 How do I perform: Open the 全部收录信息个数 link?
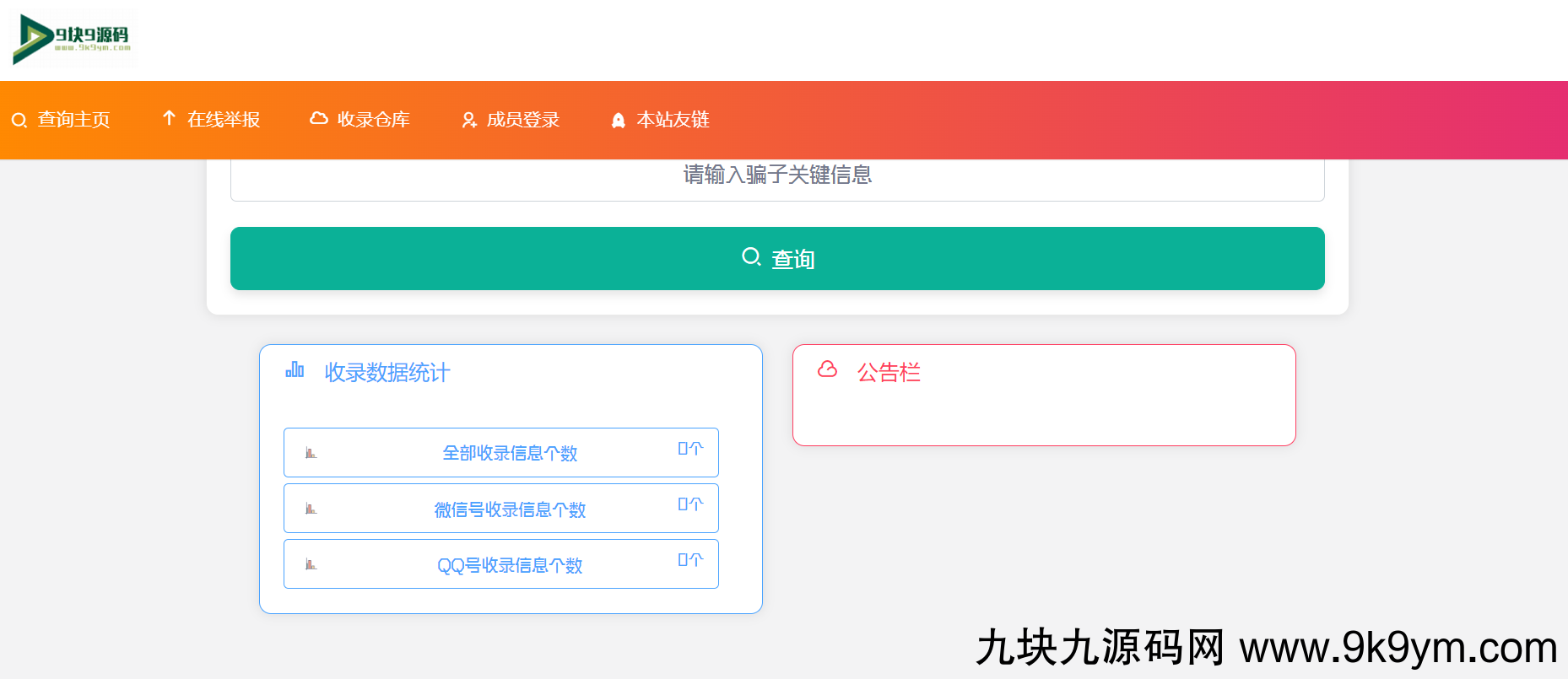[510, 454]
